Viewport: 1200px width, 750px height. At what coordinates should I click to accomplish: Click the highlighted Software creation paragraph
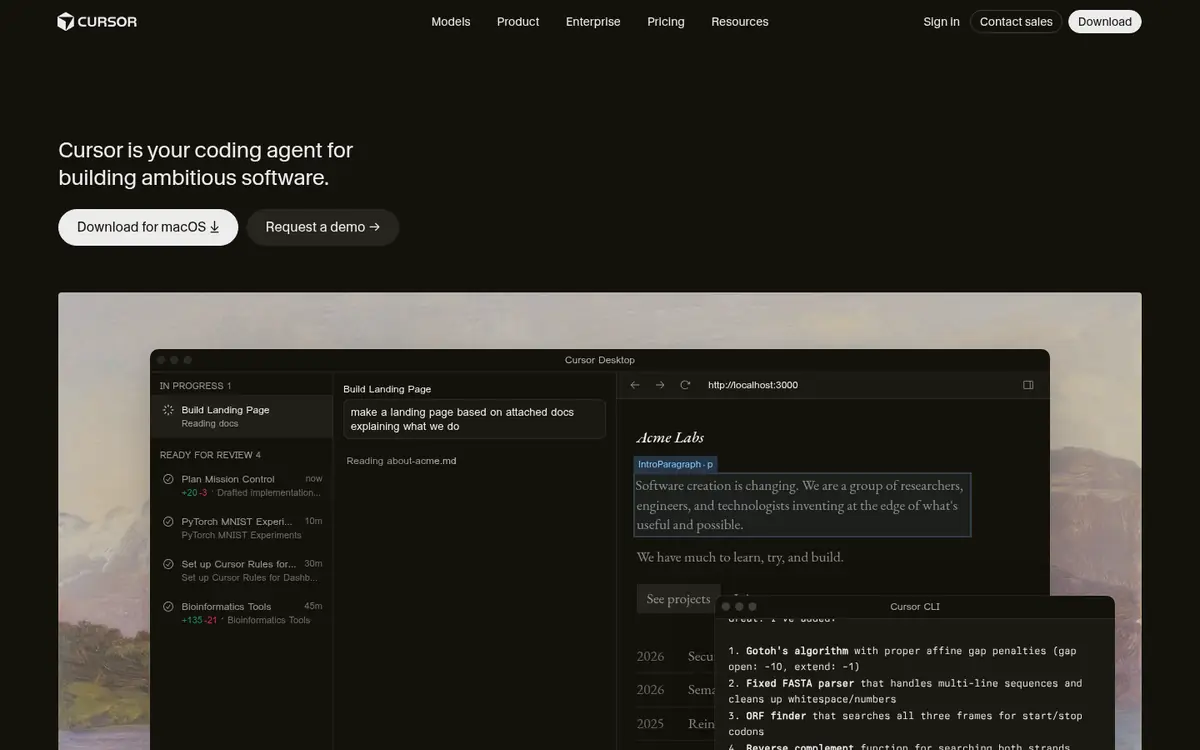coord(803,505)
